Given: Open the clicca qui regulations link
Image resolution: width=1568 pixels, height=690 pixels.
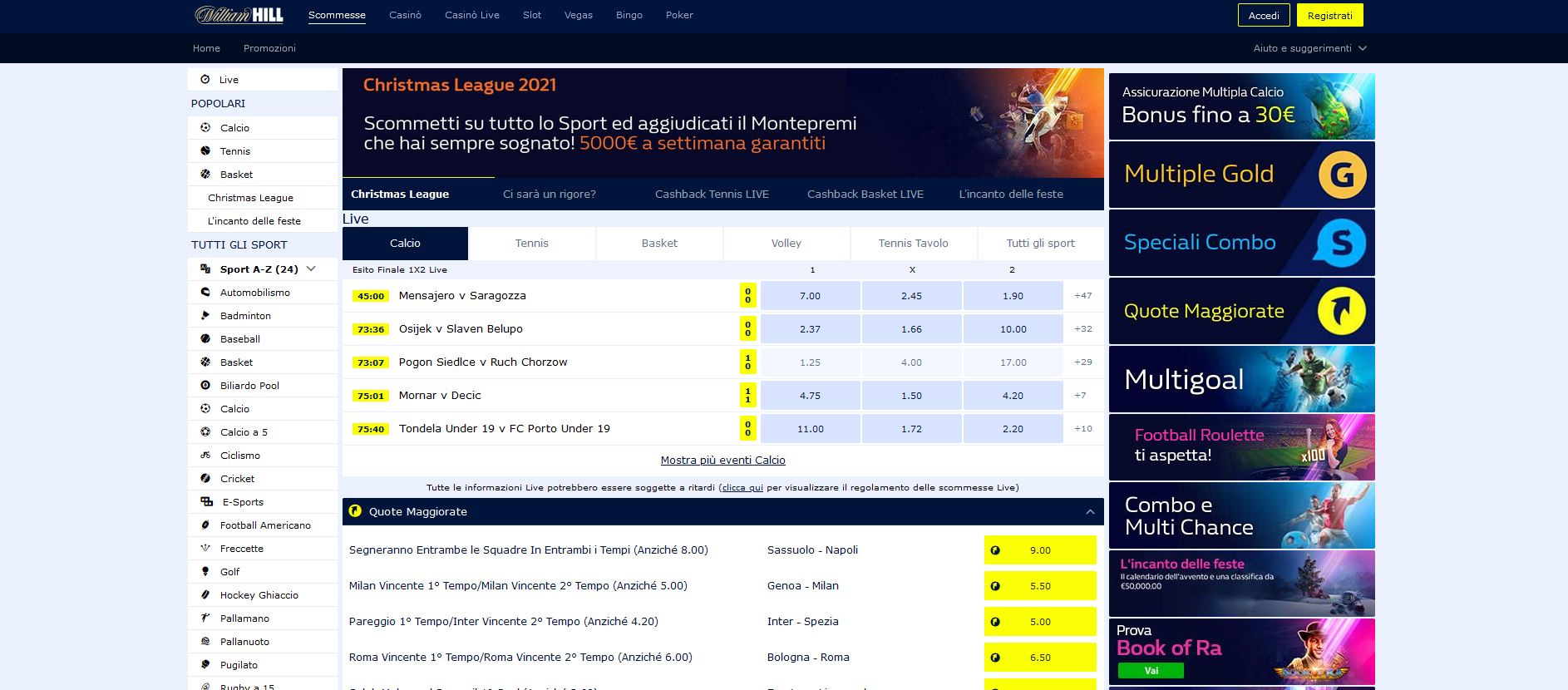Looking at the screenshot, I should click(742, 487).
